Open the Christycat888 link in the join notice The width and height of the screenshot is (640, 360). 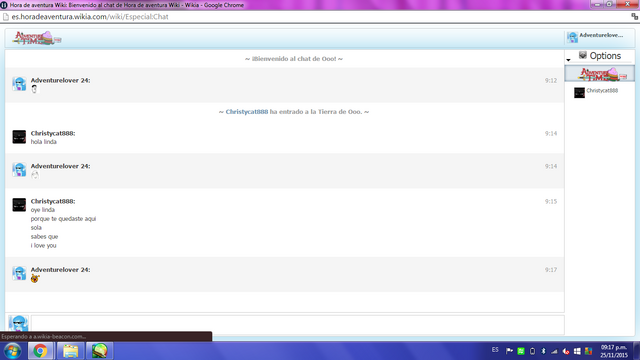[247, 111]
